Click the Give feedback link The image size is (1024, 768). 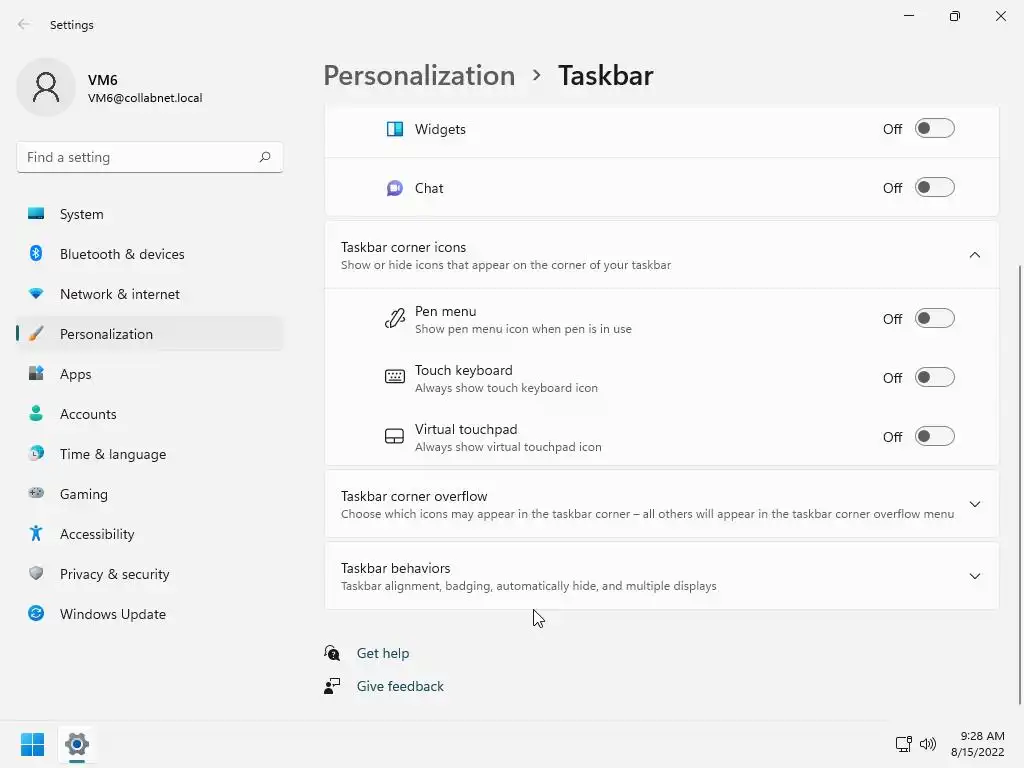[400, 686]
